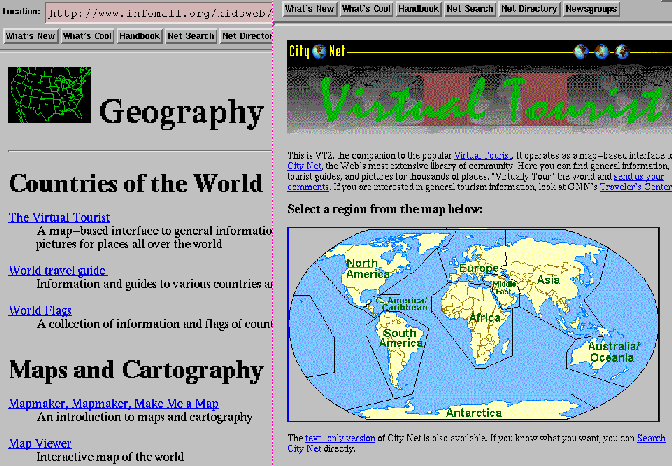Select North America on the world map
The height and width of the screenshot is (466, 672).
[367, 269]
